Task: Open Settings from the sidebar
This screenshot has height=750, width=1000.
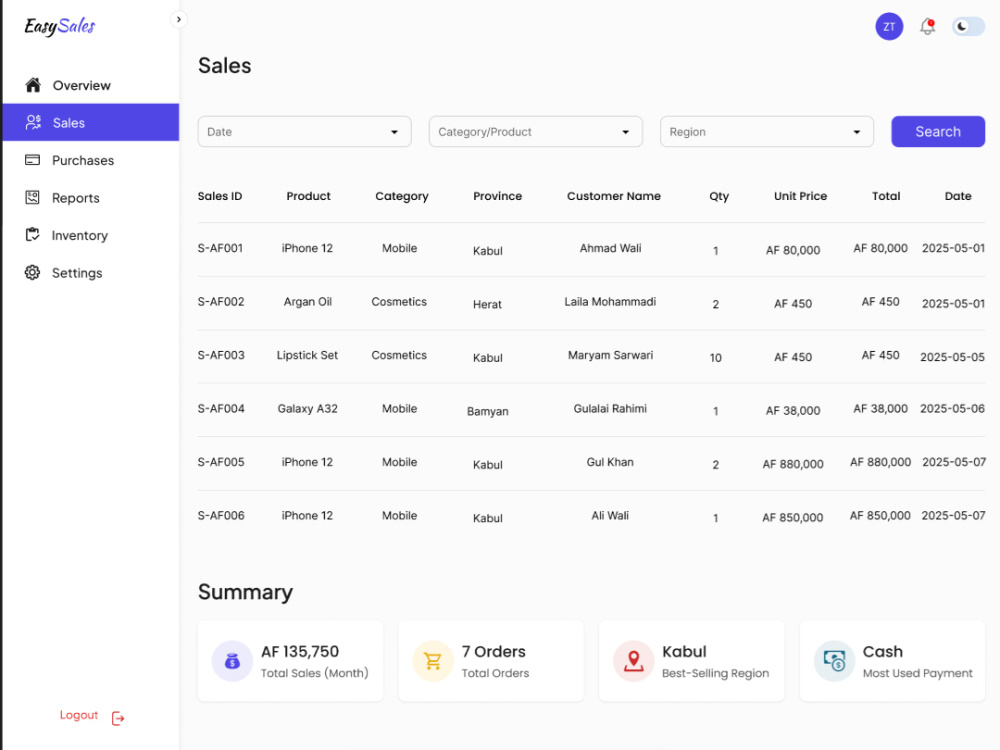Action: [x=91, y=272]
